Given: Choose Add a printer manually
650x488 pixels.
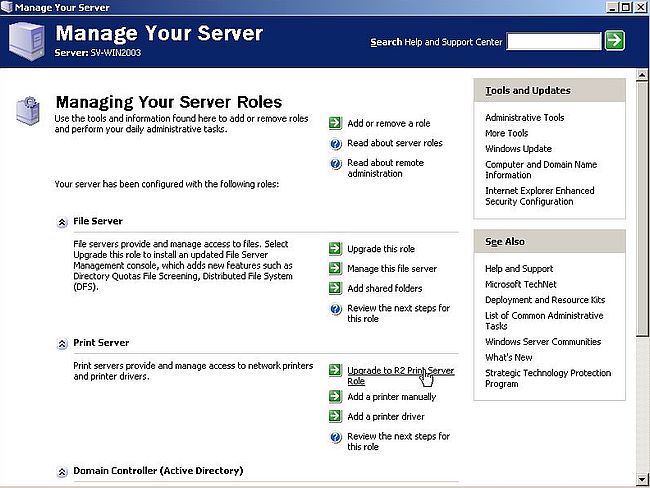Looking at the screenshot, I should [392, 397].
